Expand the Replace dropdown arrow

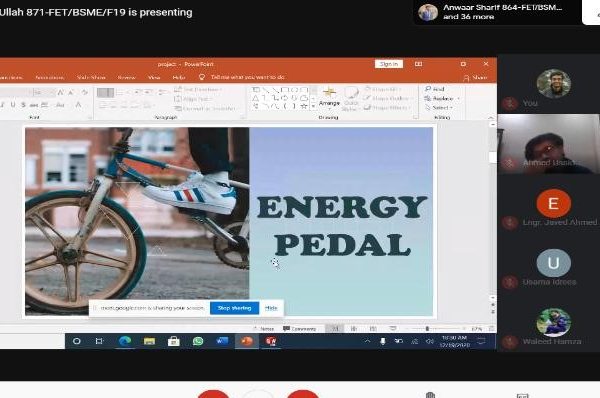click(x=458, y=98)
